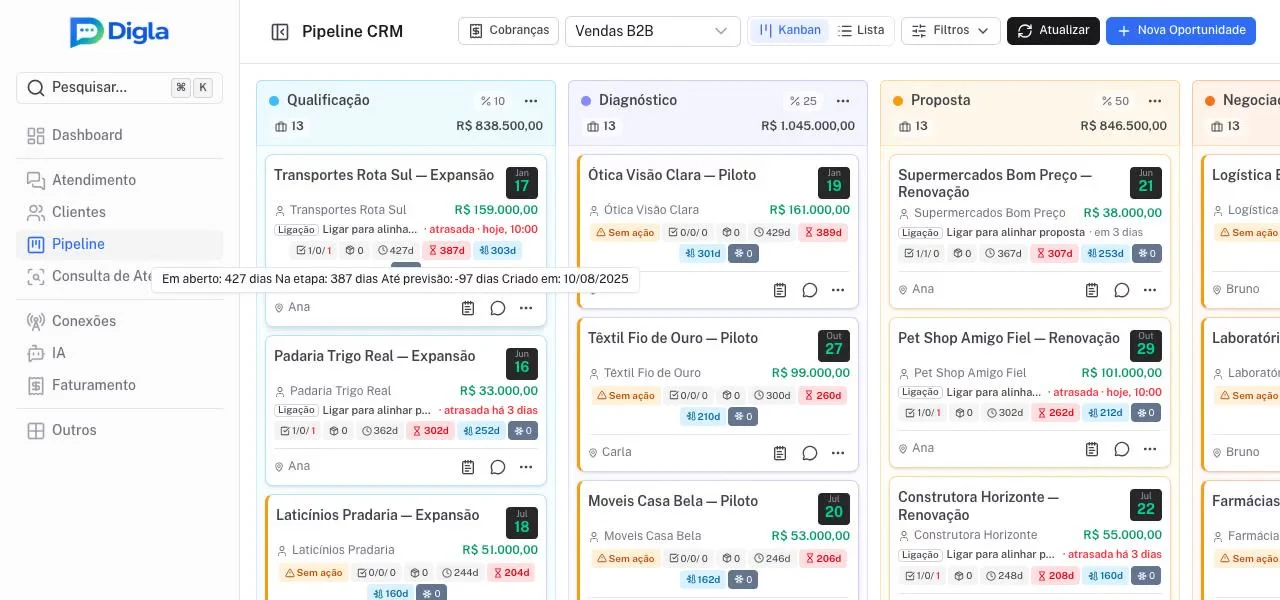Screen dimensions: 1280x600
Task: Open Móveis Casa Bela — Piloto card title
Action: pos(673,501)
